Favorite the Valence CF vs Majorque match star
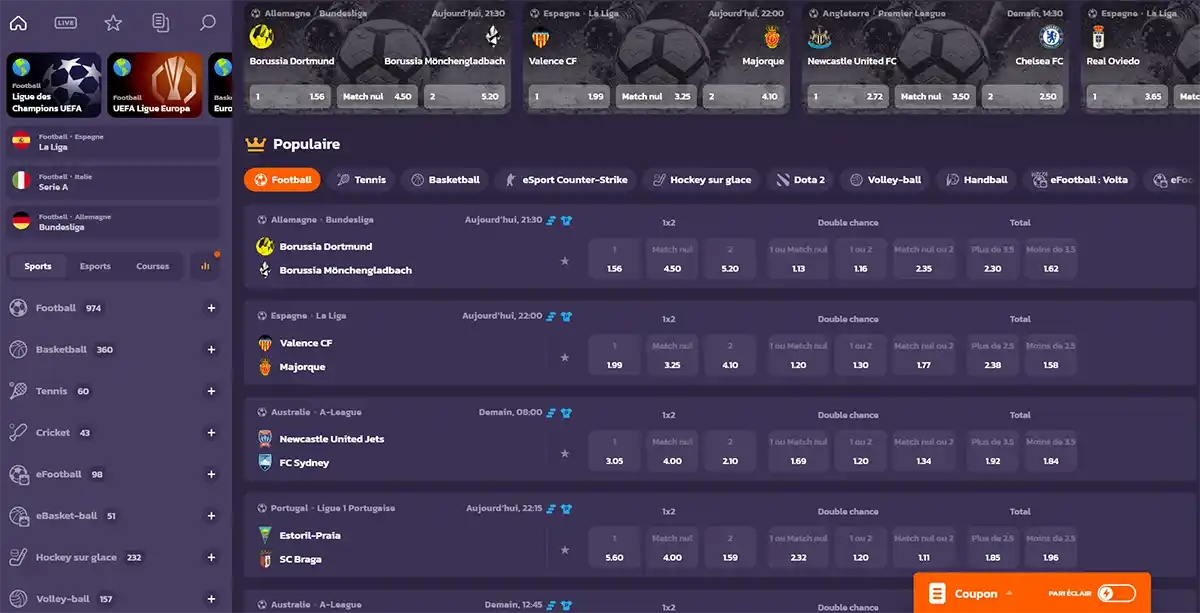This screenshot has height=613, width=1200. (564, 357)
